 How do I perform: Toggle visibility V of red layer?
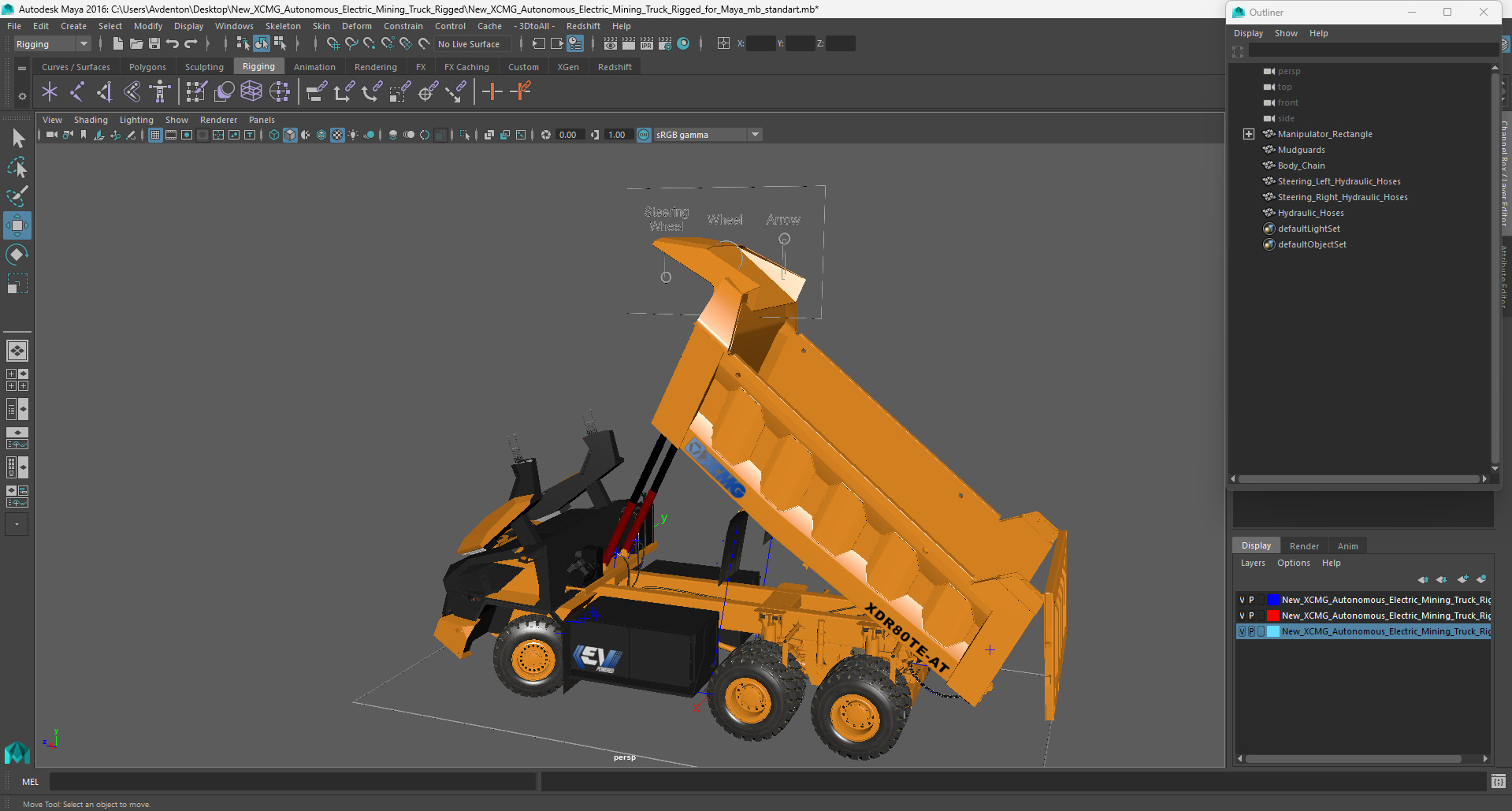click(1242, 616)
